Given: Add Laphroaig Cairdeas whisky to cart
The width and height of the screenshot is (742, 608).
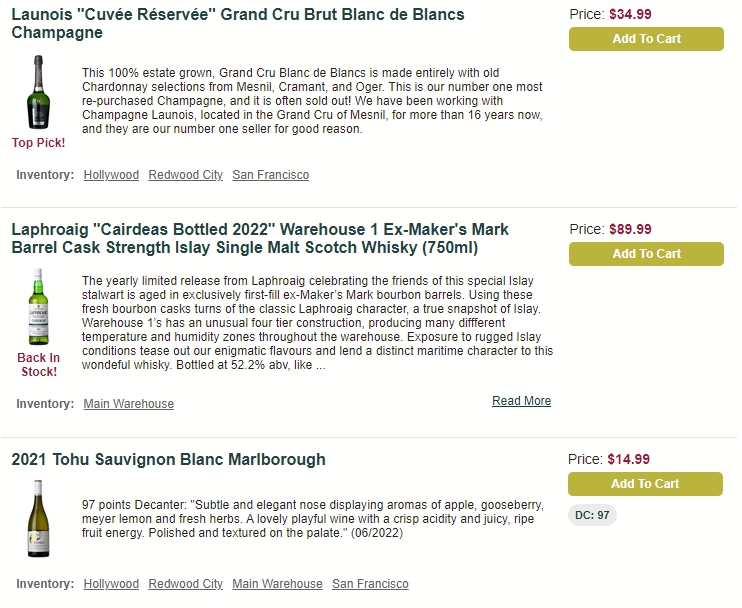Looking at the screenshot, I should 646,254.
